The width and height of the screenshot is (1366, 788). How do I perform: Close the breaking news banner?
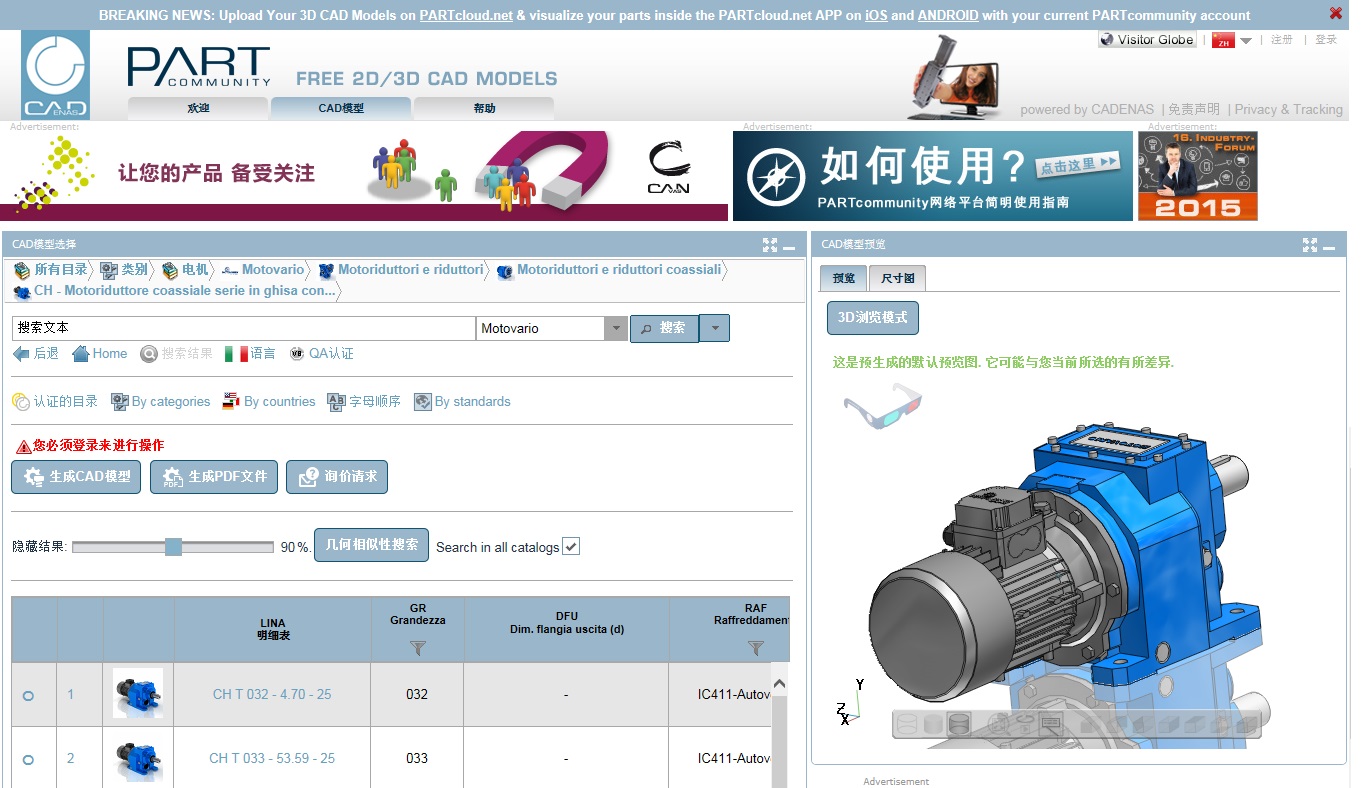pyautogui.click(x=1336, y=13)
